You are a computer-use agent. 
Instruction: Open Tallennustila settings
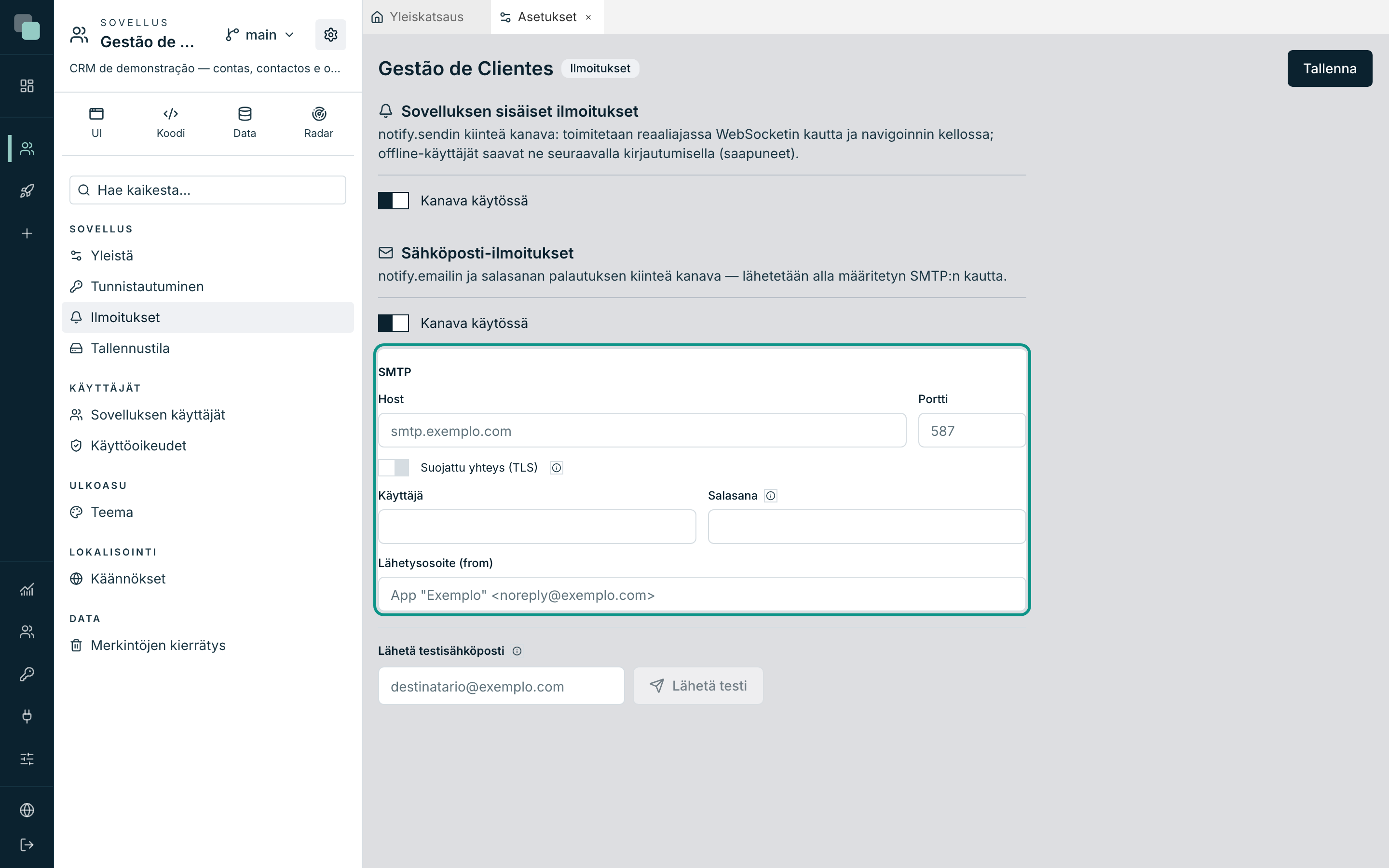coord(208,349)
